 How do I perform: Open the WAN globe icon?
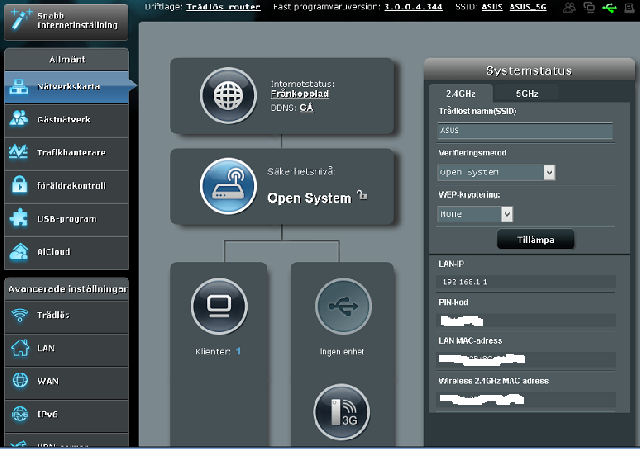point(20,380)
